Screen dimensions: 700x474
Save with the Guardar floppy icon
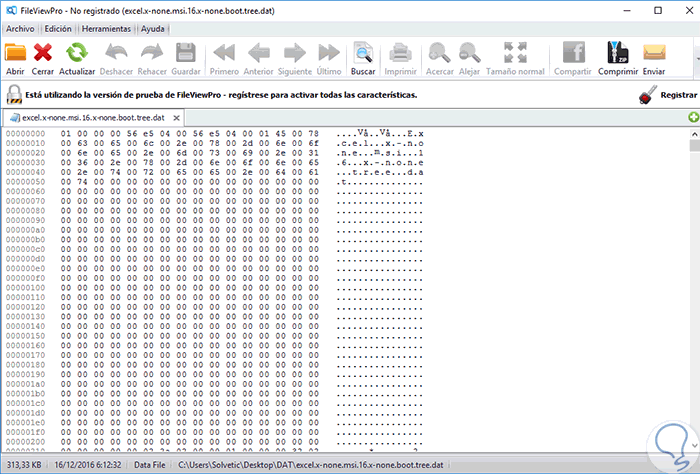[x=186, y=53]
